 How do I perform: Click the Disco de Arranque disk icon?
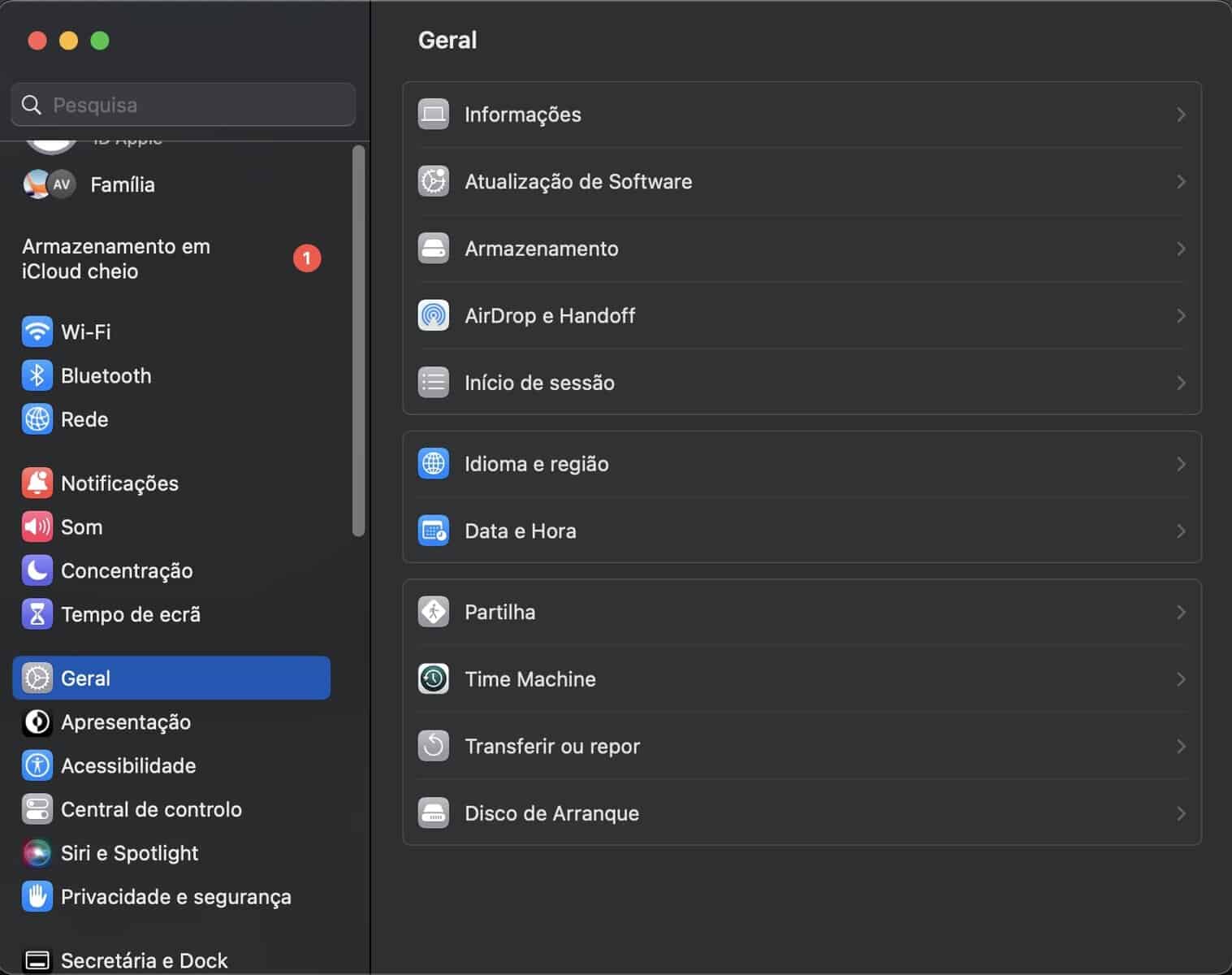(434, 813)
